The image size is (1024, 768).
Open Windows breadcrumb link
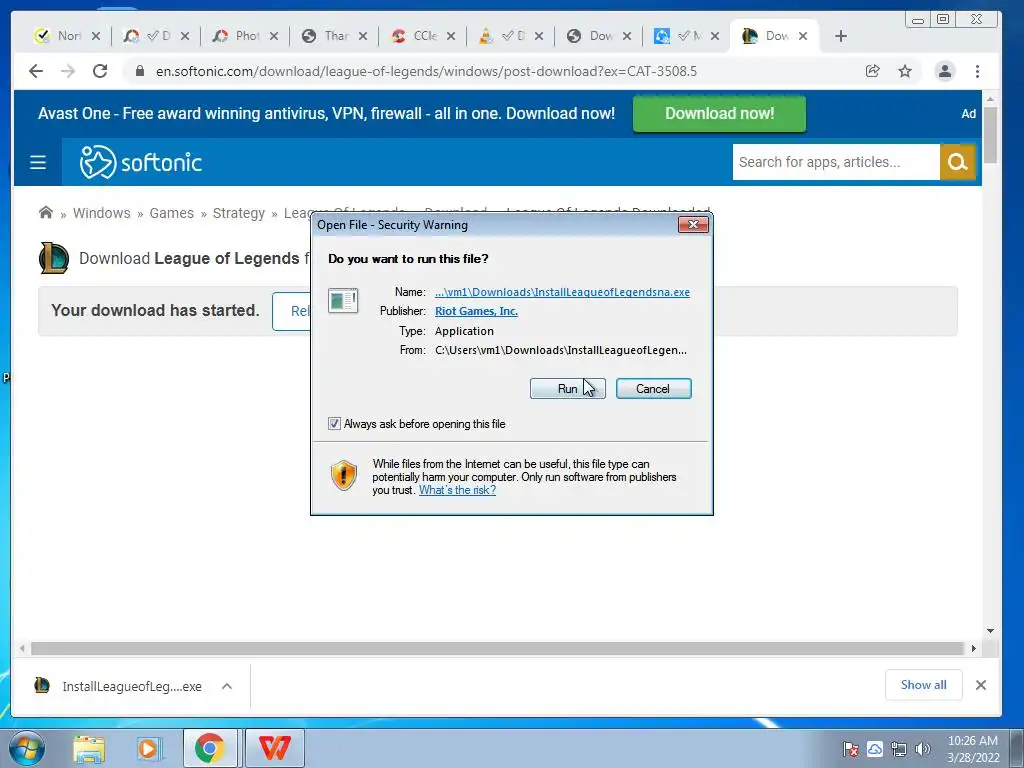[101, 213]
